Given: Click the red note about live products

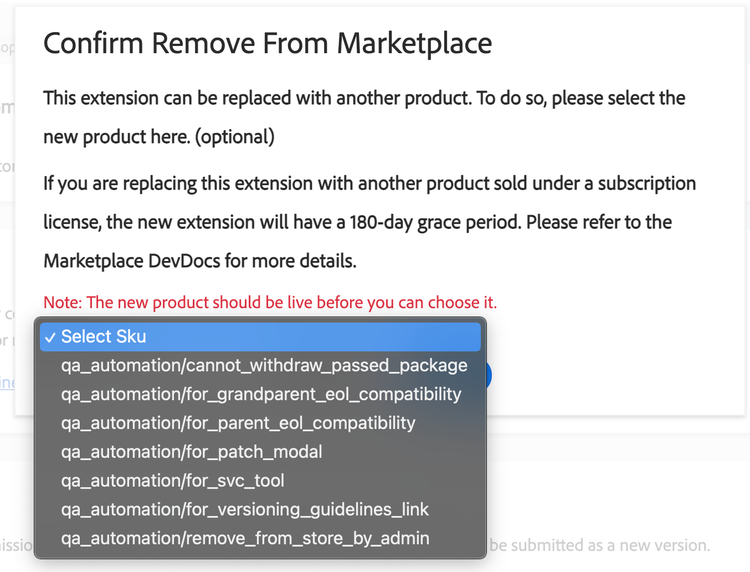Looking at the screenshot, I should pyautogui.click(x=270, y=302).
